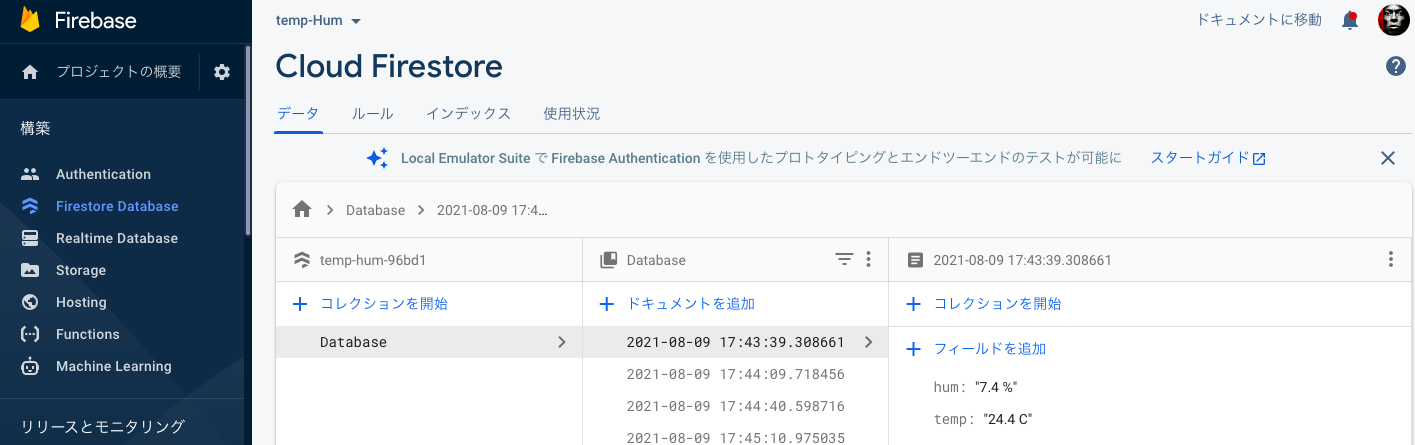This screenshot has width=1415, height=445.
Task: Switch to the データ tab
Action: [x=299, y=114]
